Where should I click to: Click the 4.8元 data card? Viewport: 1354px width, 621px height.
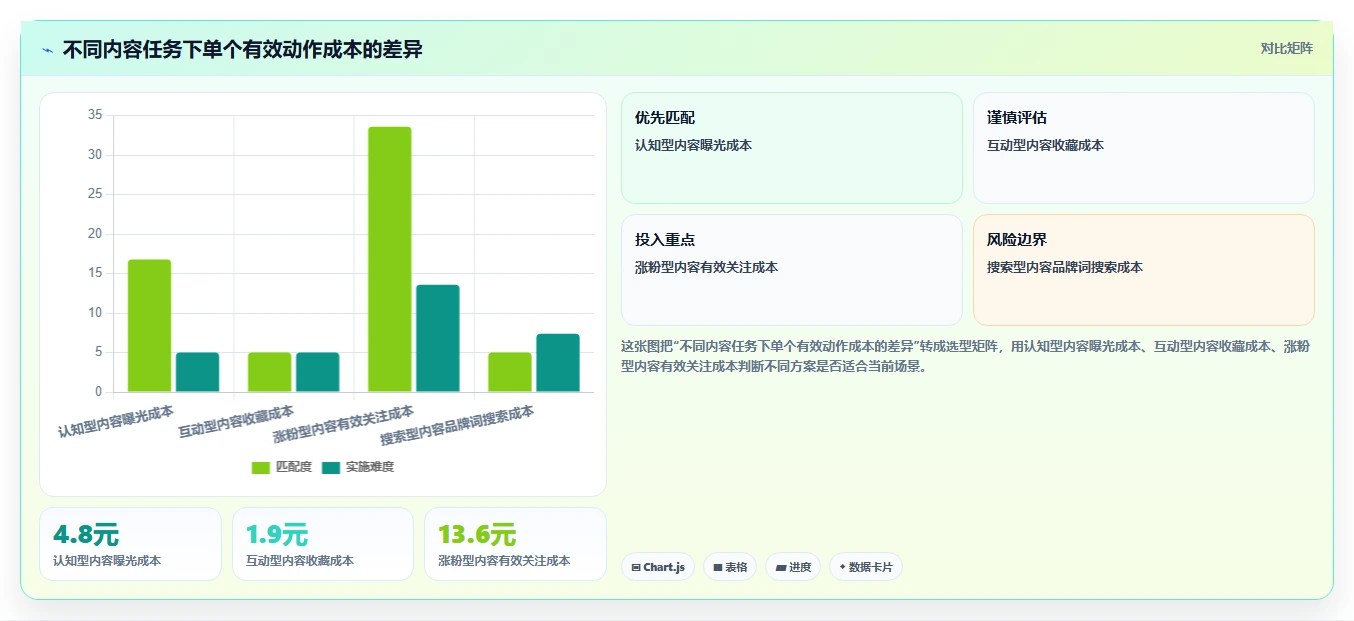pyautogui.click(x=130, y=544)
